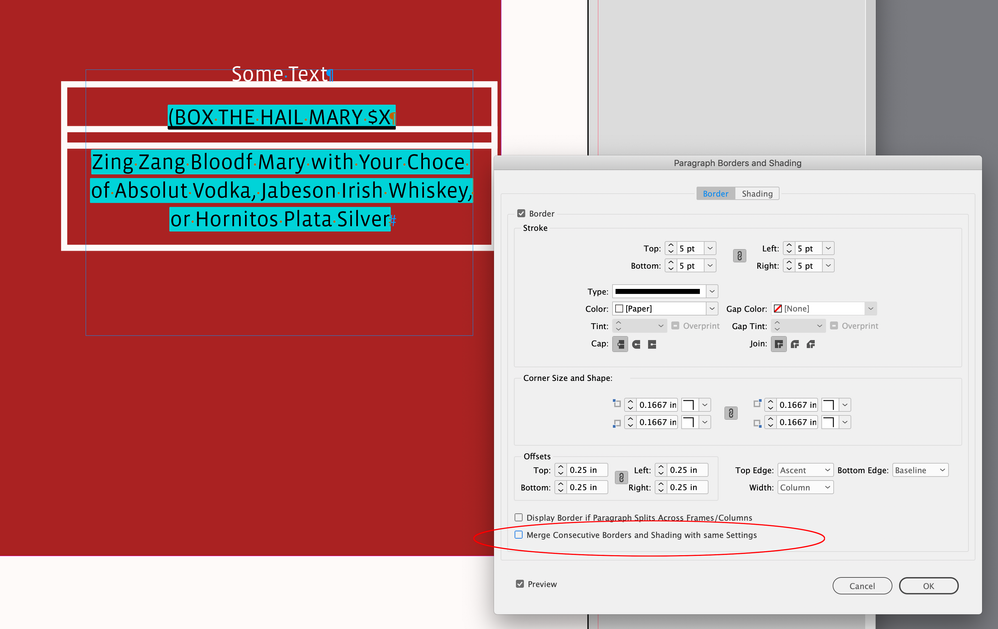This screenshot has height=629, width=998.
Task: Click the Bottom stroke stepper arrows
Action: tap(670, 265)
